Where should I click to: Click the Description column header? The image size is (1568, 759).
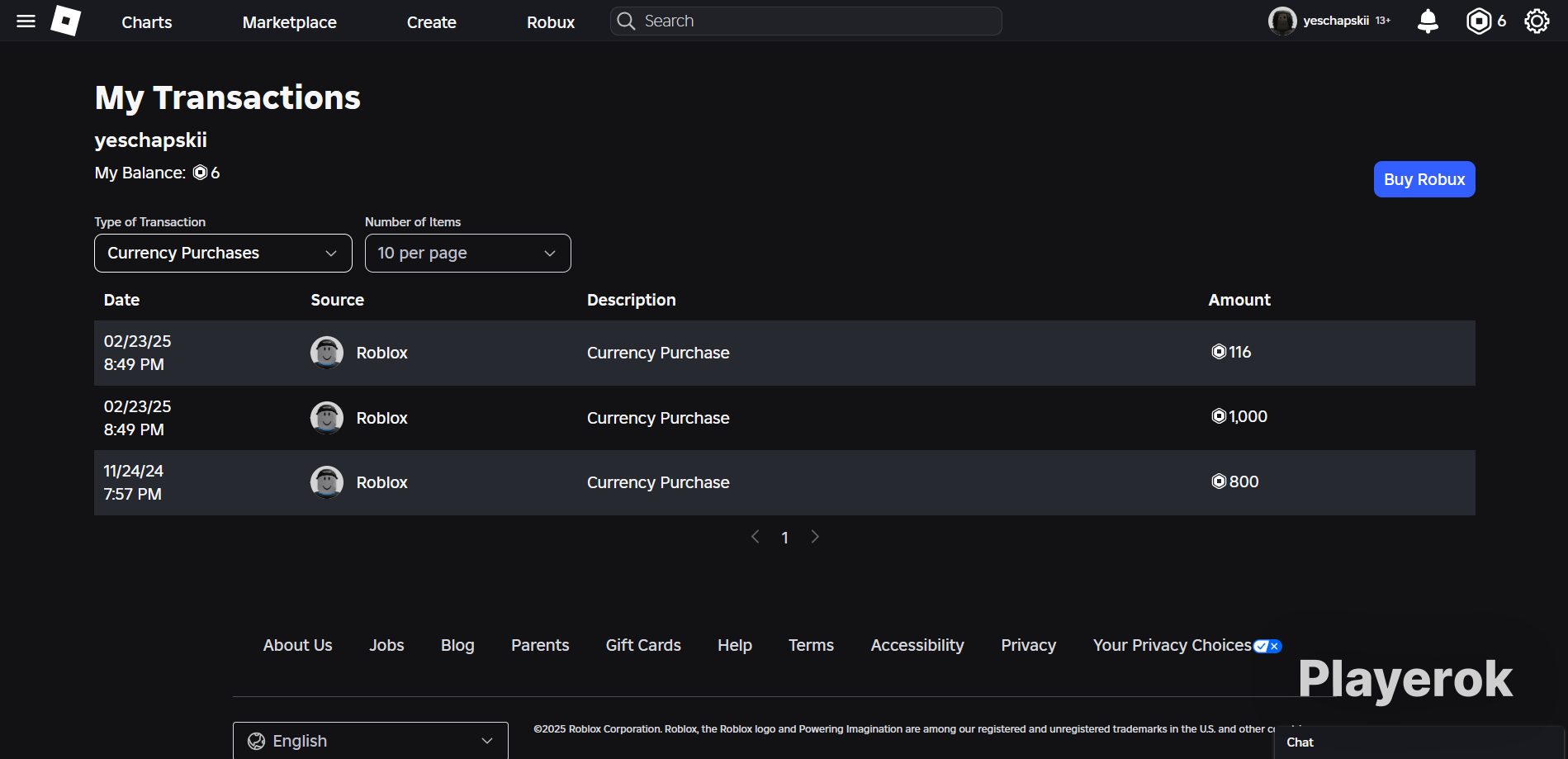632,300
